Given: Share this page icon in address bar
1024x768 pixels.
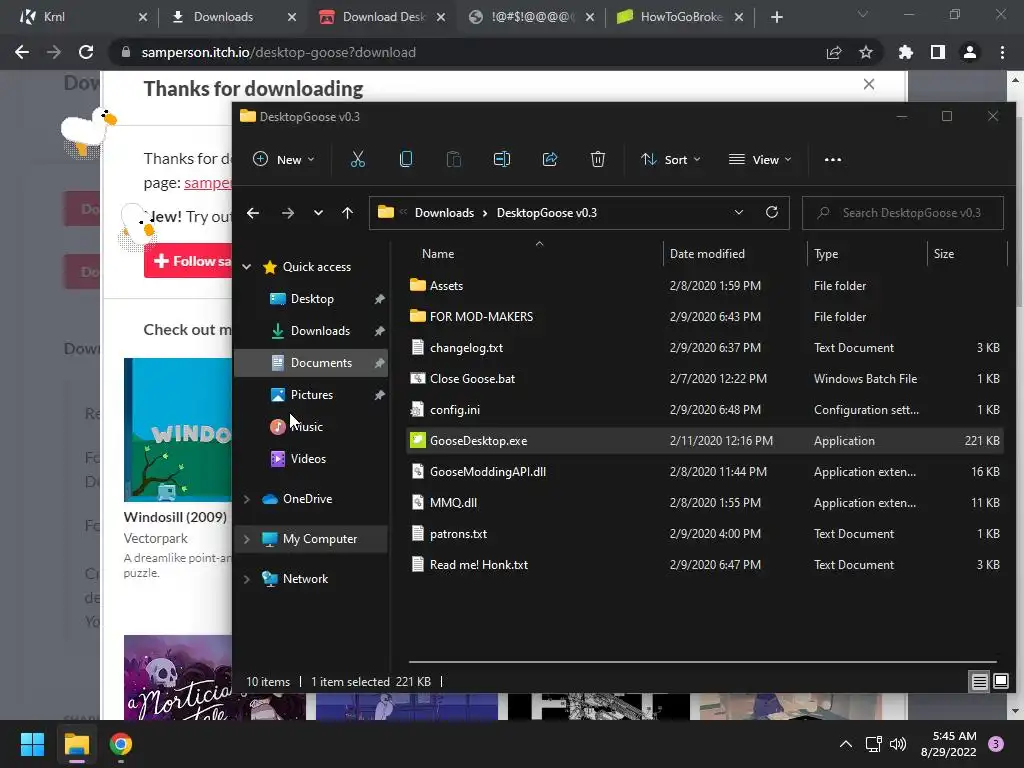Looking at the screenshot, I should 834,52.
